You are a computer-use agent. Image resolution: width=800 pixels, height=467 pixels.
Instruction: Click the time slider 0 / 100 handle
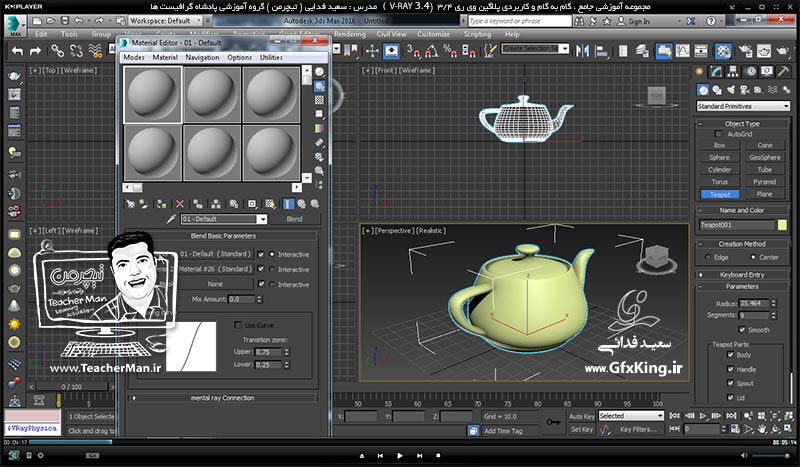[71, 387]
